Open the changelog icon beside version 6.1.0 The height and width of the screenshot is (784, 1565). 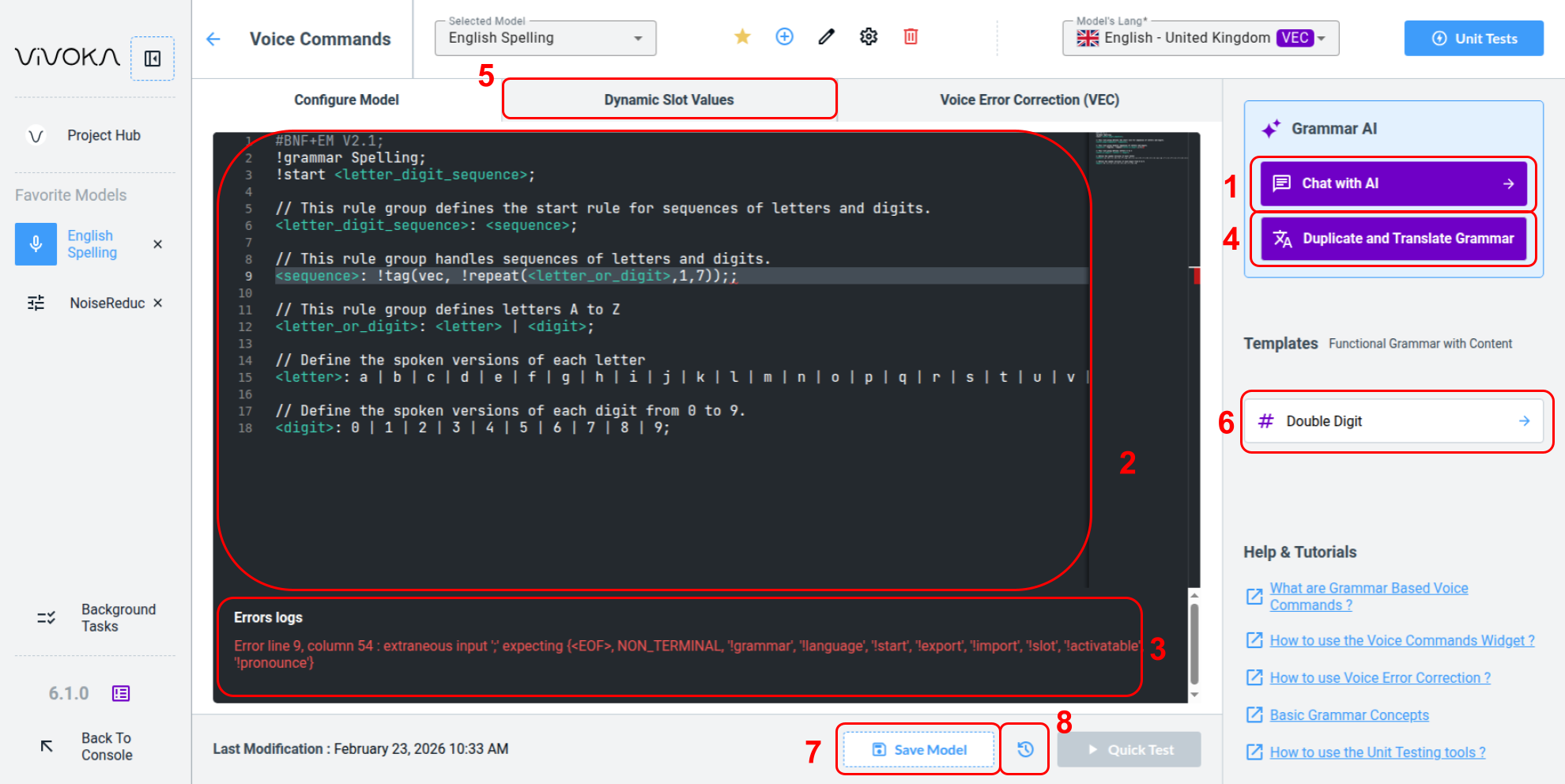coord(121,694)
